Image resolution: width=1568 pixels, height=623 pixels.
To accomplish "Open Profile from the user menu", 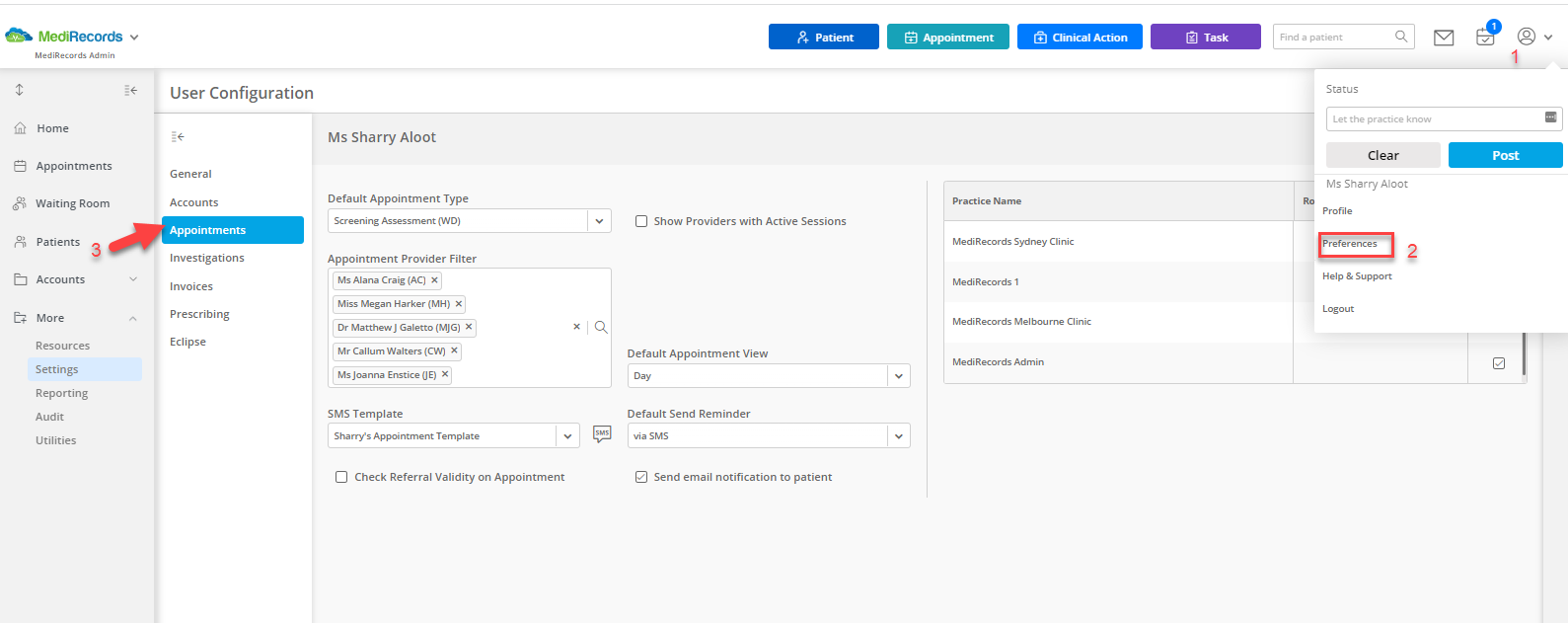I will click(x=1337, y=210).
